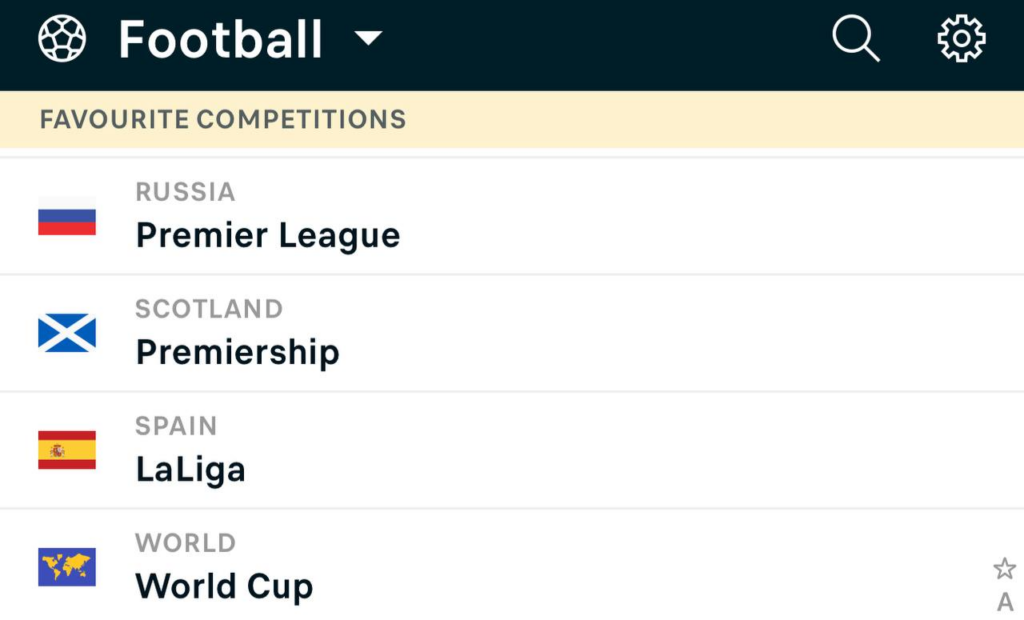Select the SCOTLAND country label

point(209,309)
